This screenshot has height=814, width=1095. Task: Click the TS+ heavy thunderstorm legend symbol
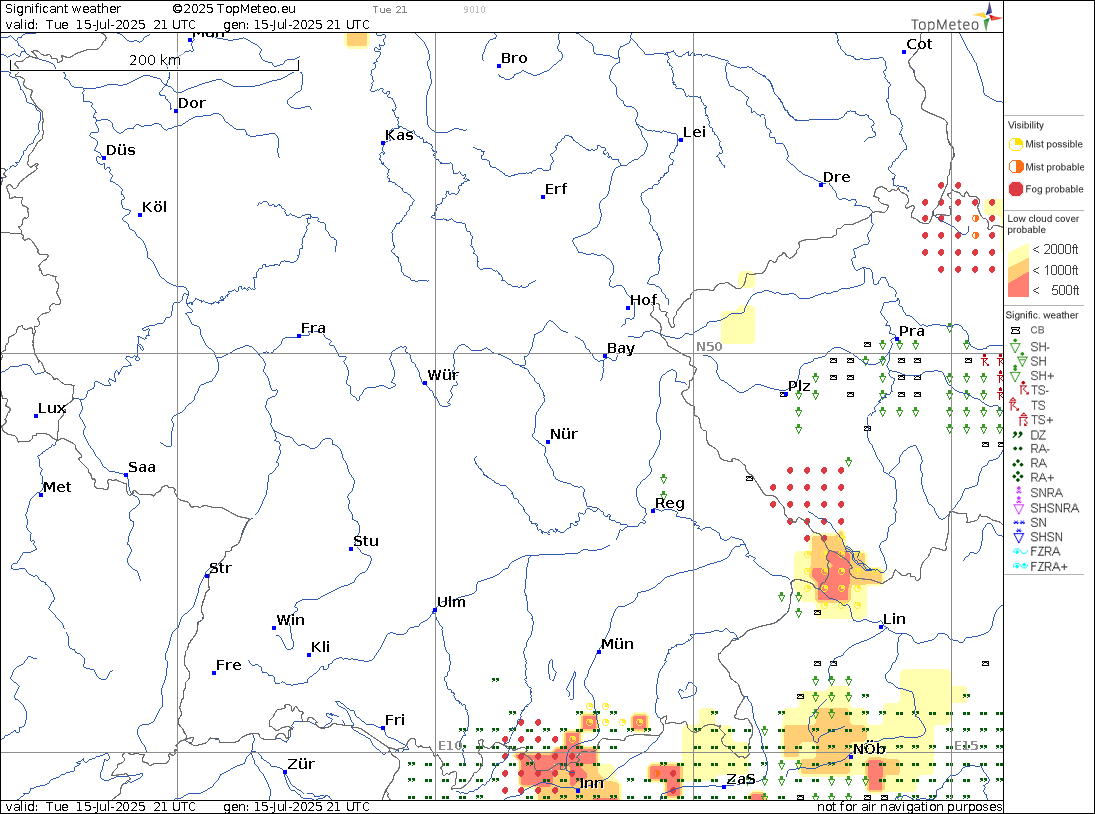tap(1023, 420)
